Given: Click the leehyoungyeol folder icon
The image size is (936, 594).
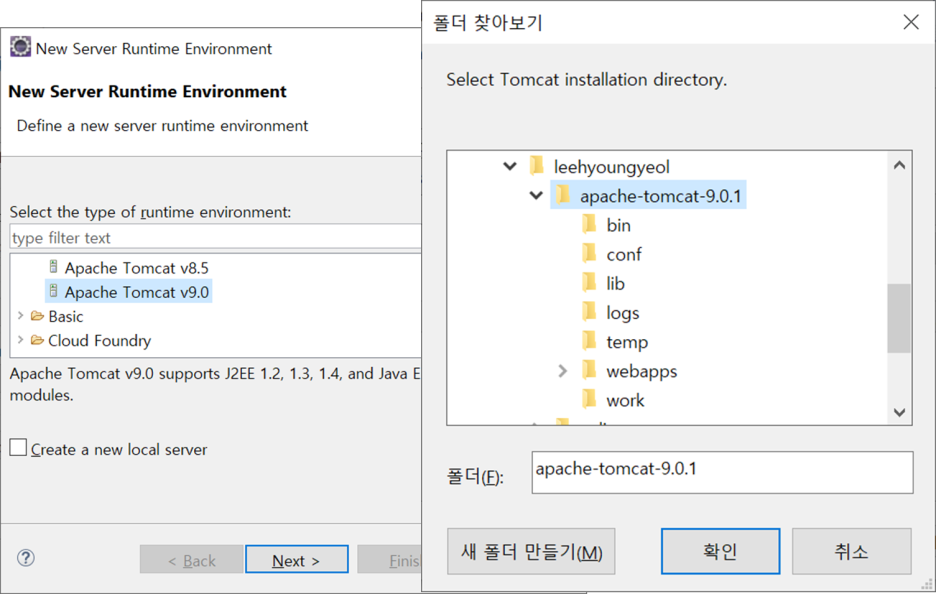Looking at the screenshot, I should tap(537, 165).
